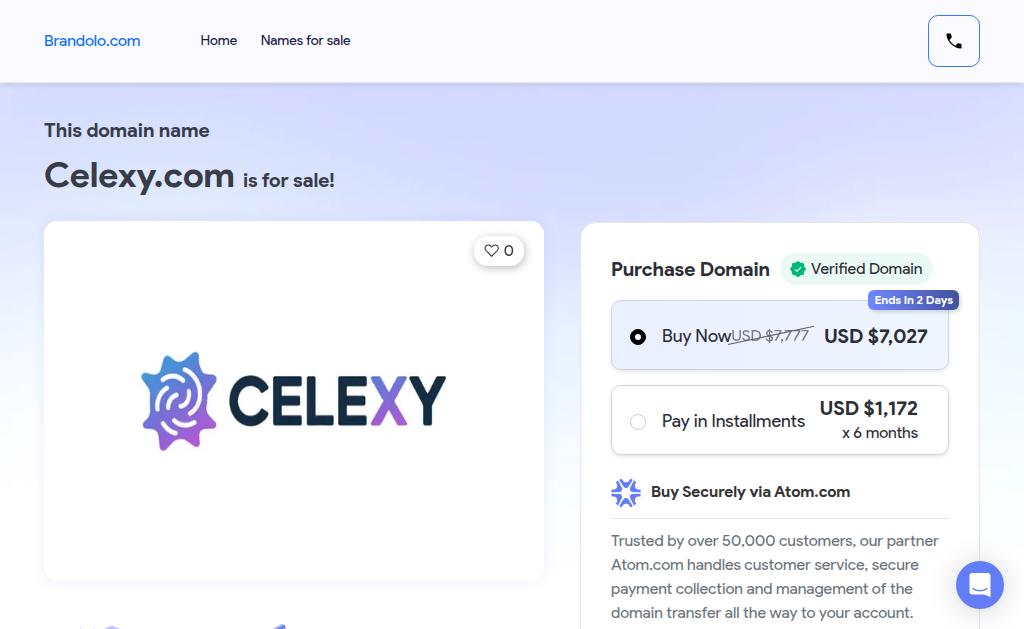Click the USD $7,027 price

pos(876,336)
